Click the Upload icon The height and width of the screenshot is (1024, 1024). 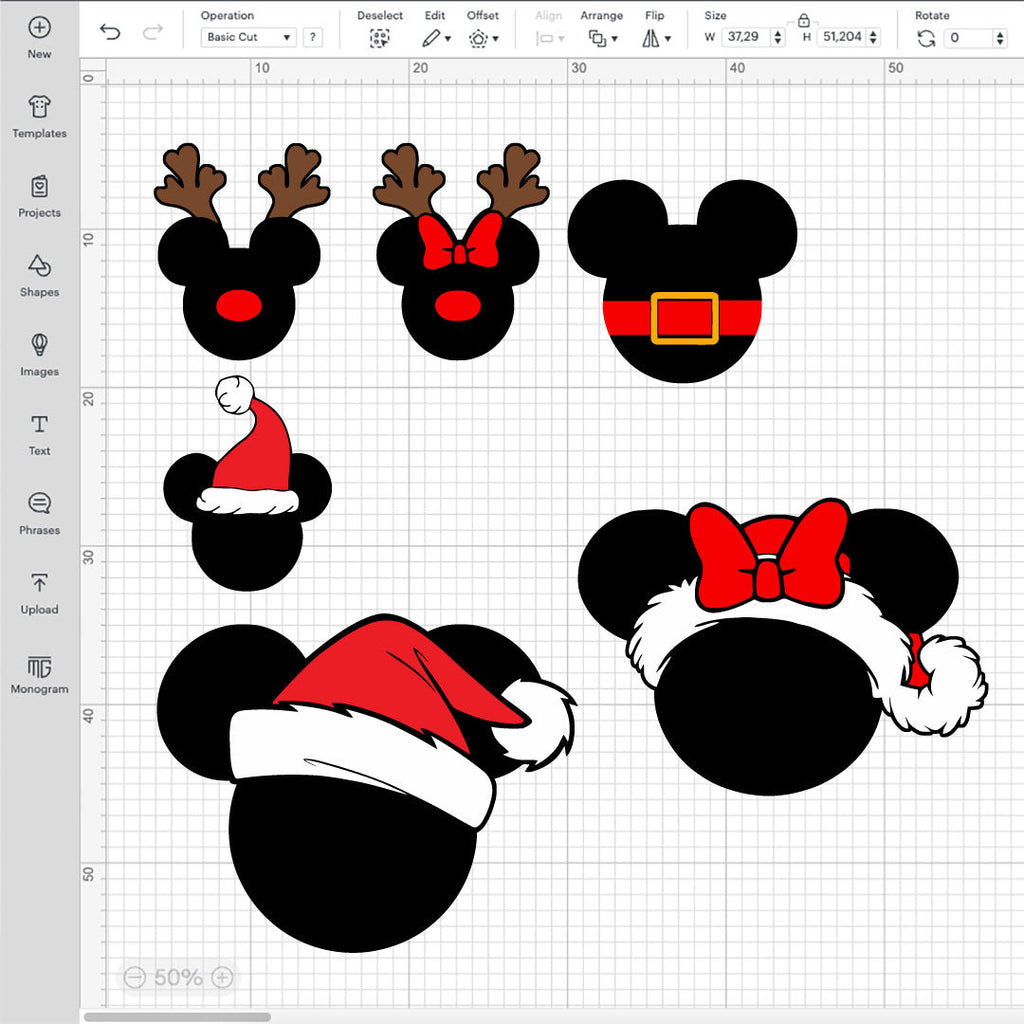pyautogui.click(x=39, y=592)
